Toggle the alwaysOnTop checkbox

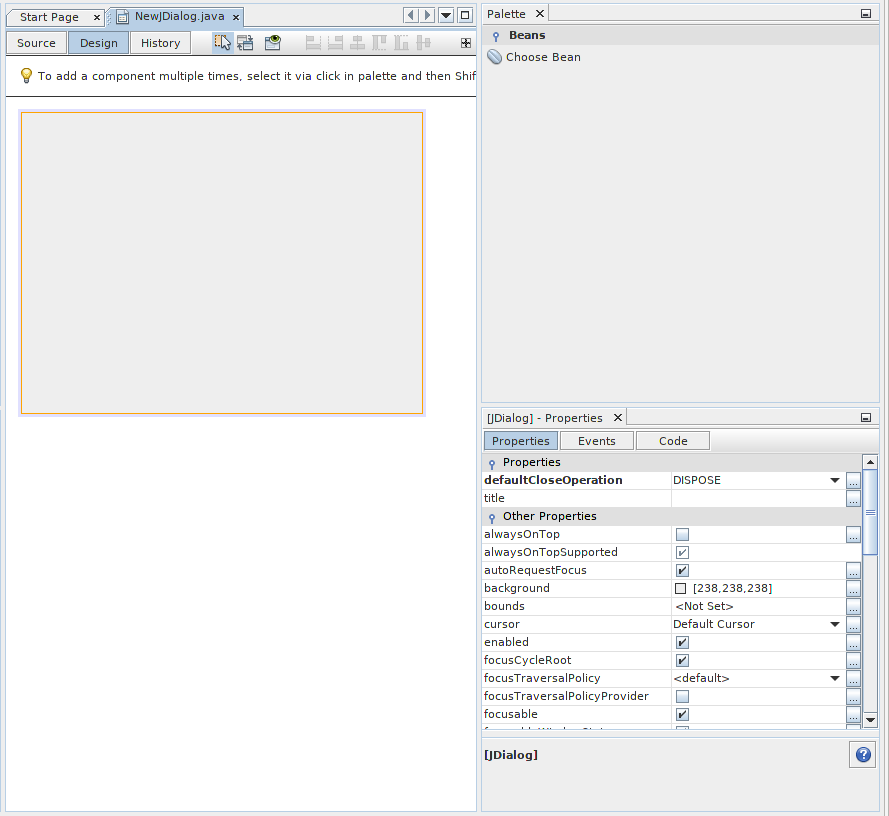(682, 534)
